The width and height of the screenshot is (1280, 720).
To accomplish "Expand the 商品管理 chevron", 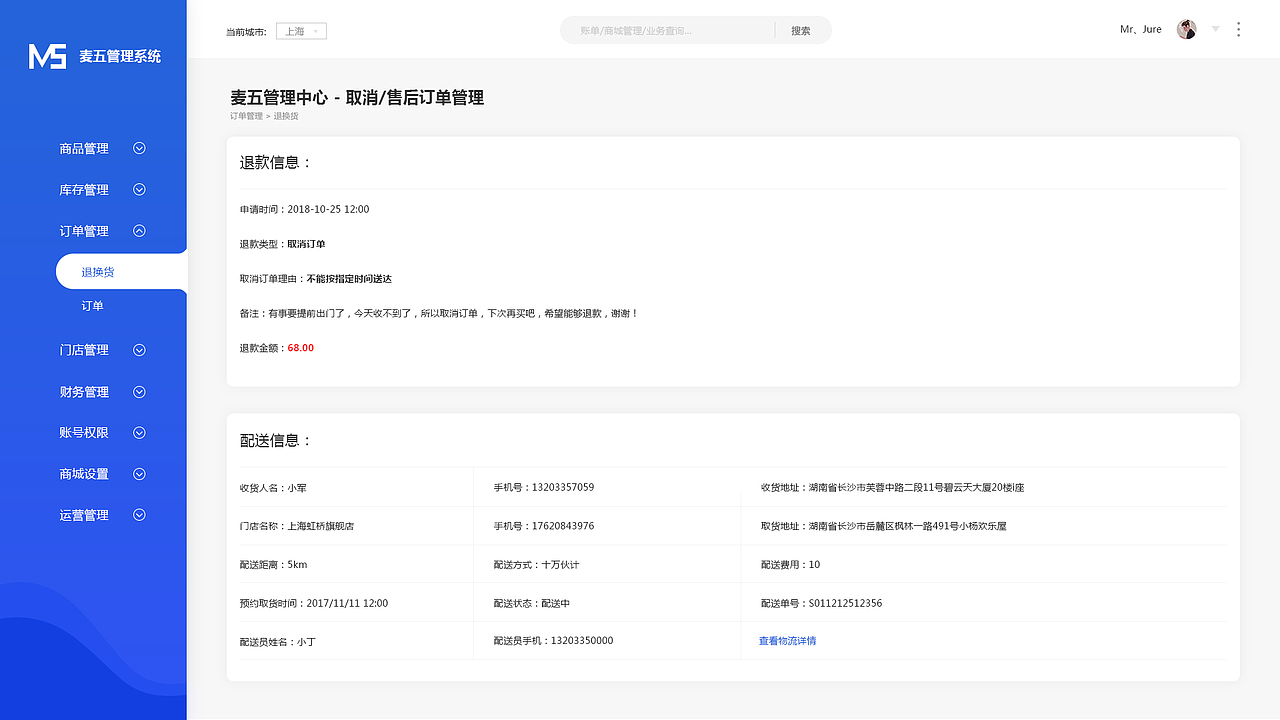I will tap(140, 148).
